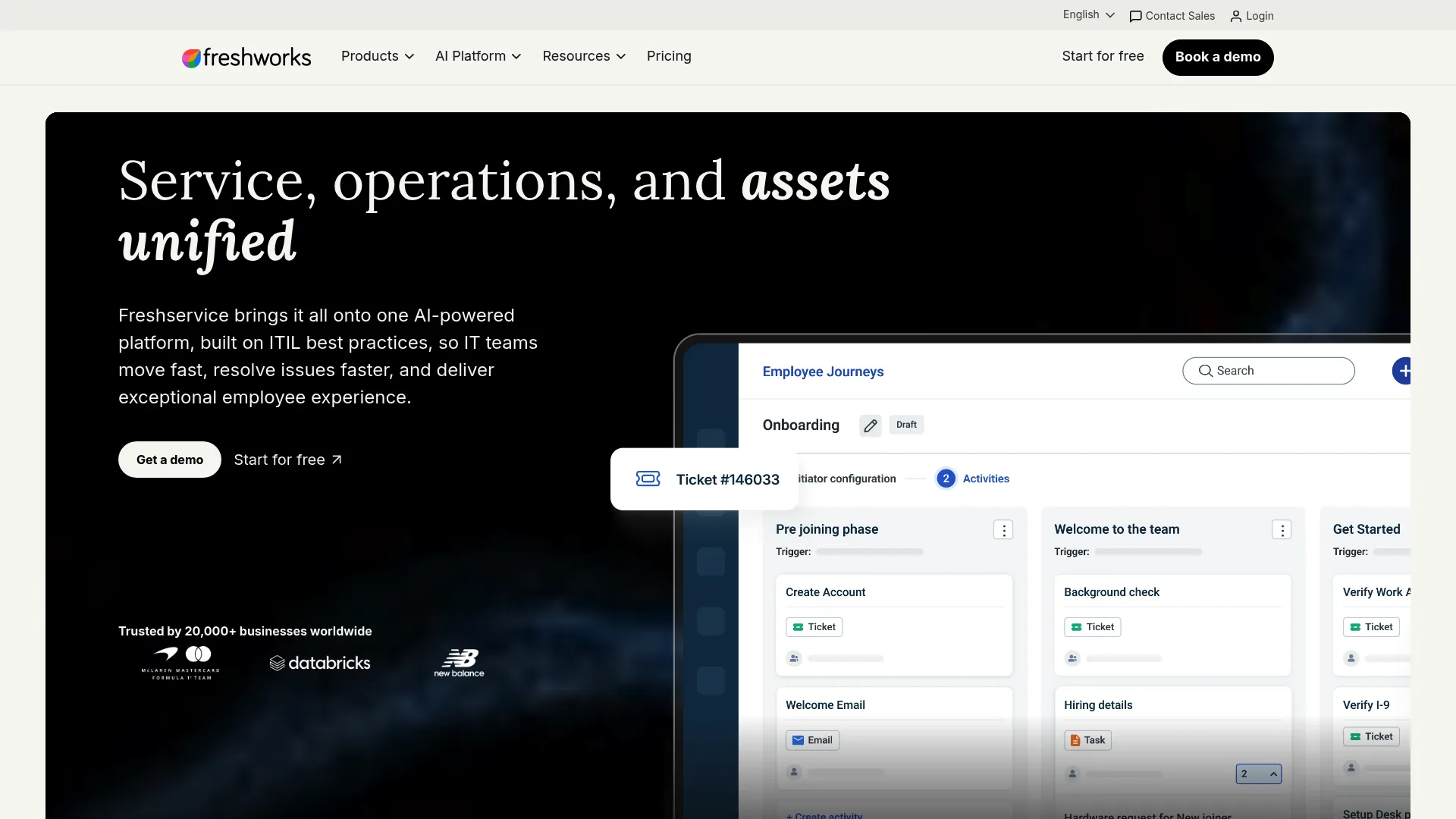Expand the AI Platform menu
This screenshot has width=1456, height=819.
[478, 56]
